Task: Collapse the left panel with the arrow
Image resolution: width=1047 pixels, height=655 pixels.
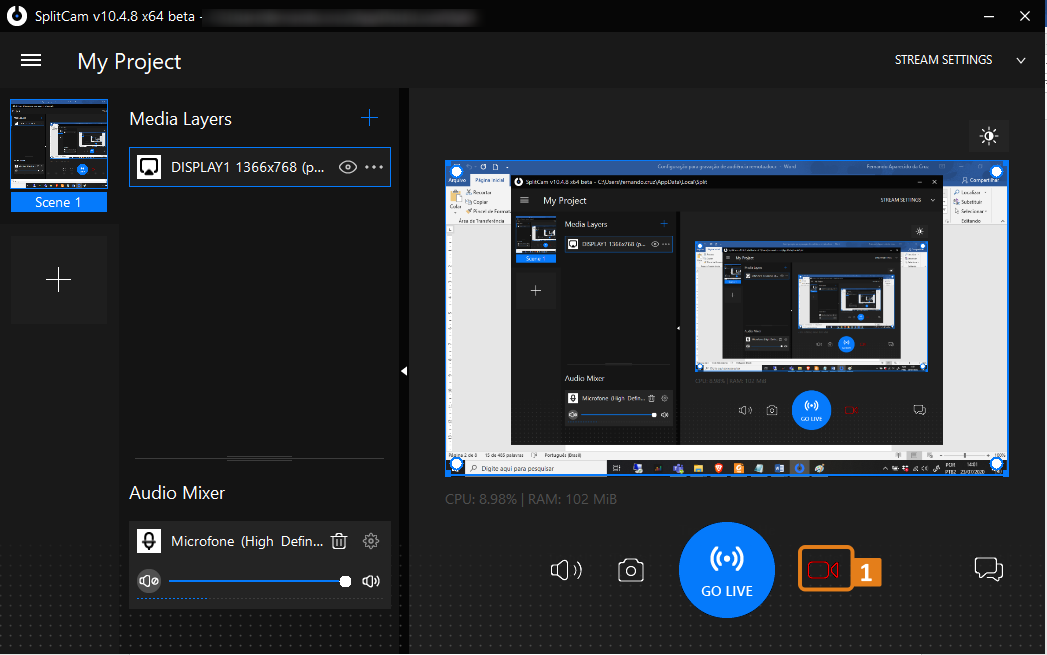Action: click(404, 371)
